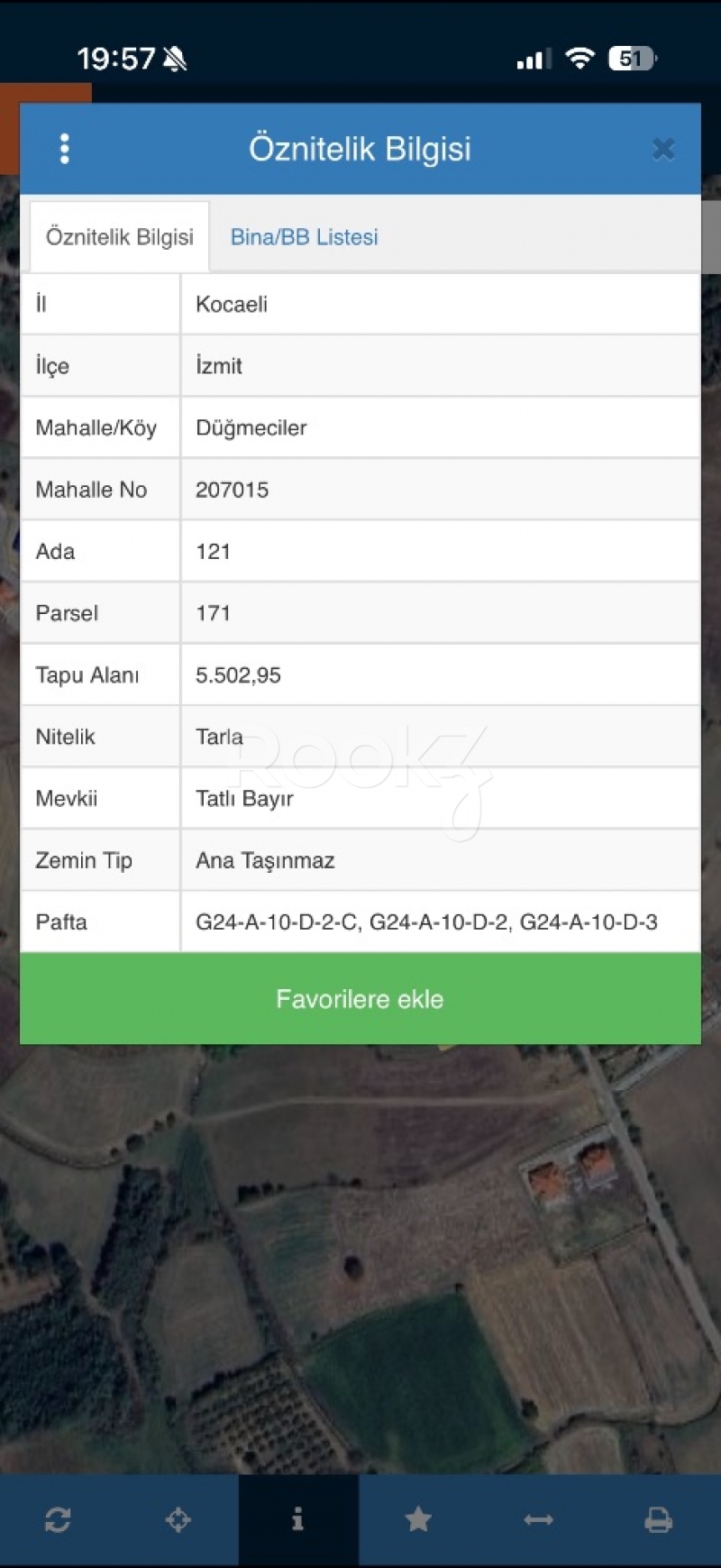
Task: Tap the battery indicator in status bar
Action: tap(633, 60)
